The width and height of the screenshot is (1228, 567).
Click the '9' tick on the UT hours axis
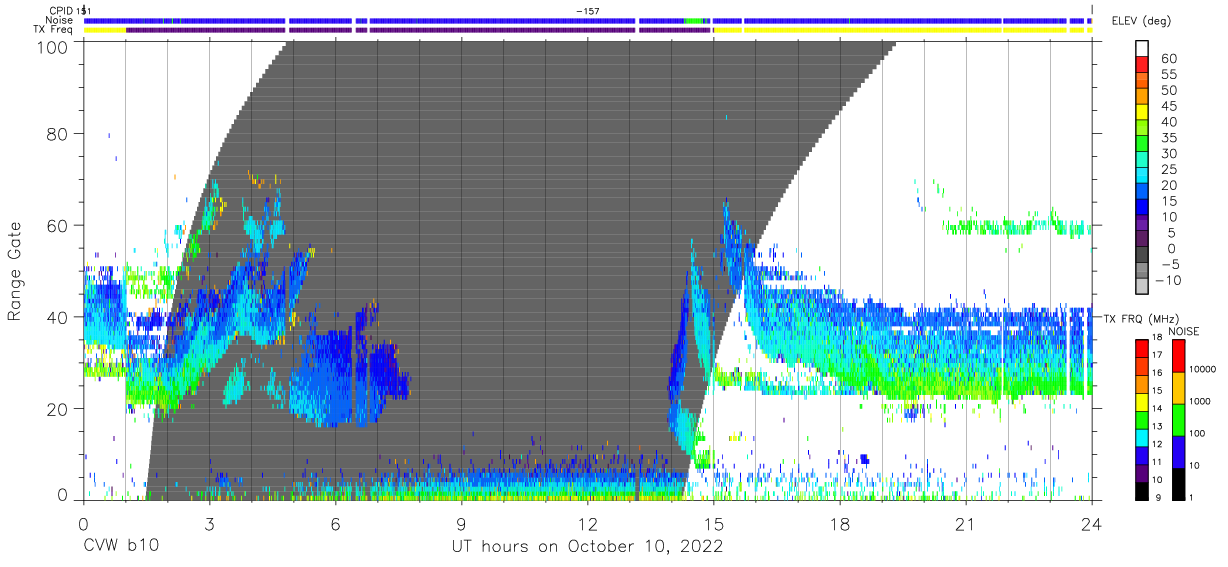pos(462,523)
